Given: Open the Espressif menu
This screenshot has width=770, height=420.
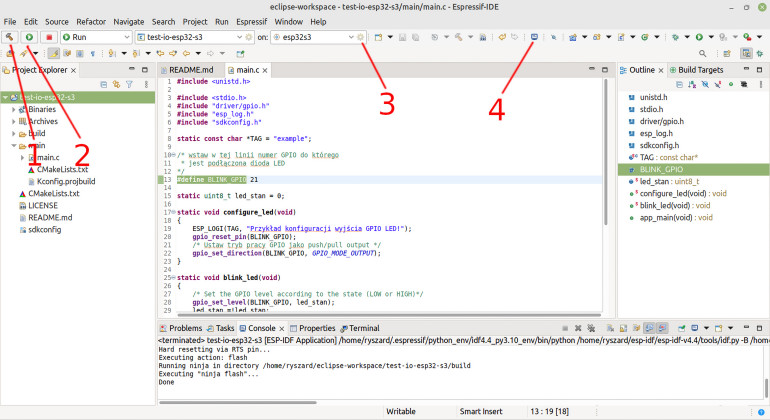Looking at the screenshot, I should click(x=251, y=21).
